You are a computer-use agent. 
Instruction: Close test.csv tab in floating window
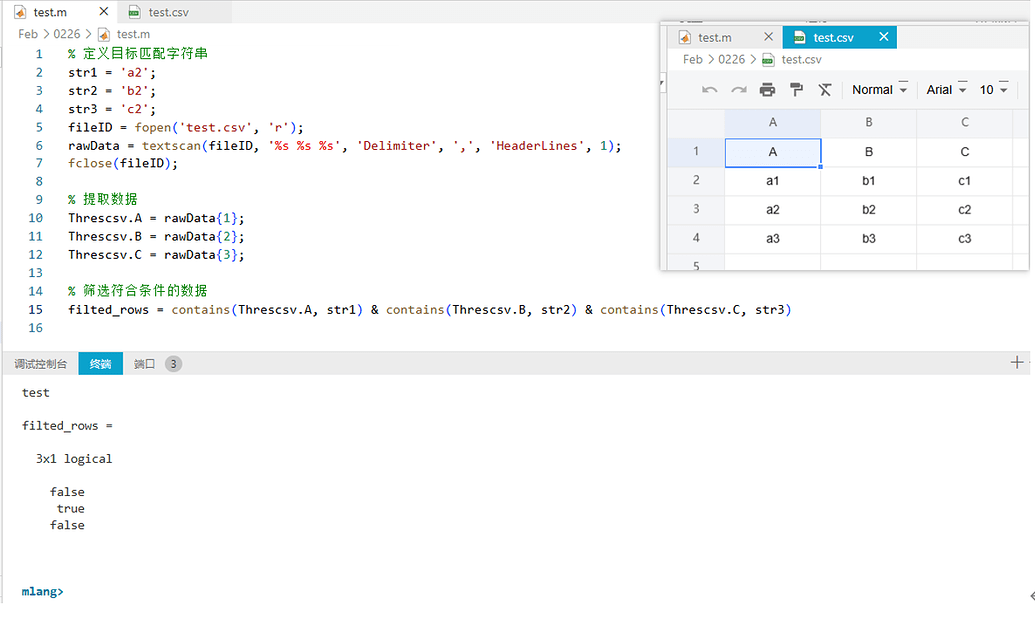(884, 37)
